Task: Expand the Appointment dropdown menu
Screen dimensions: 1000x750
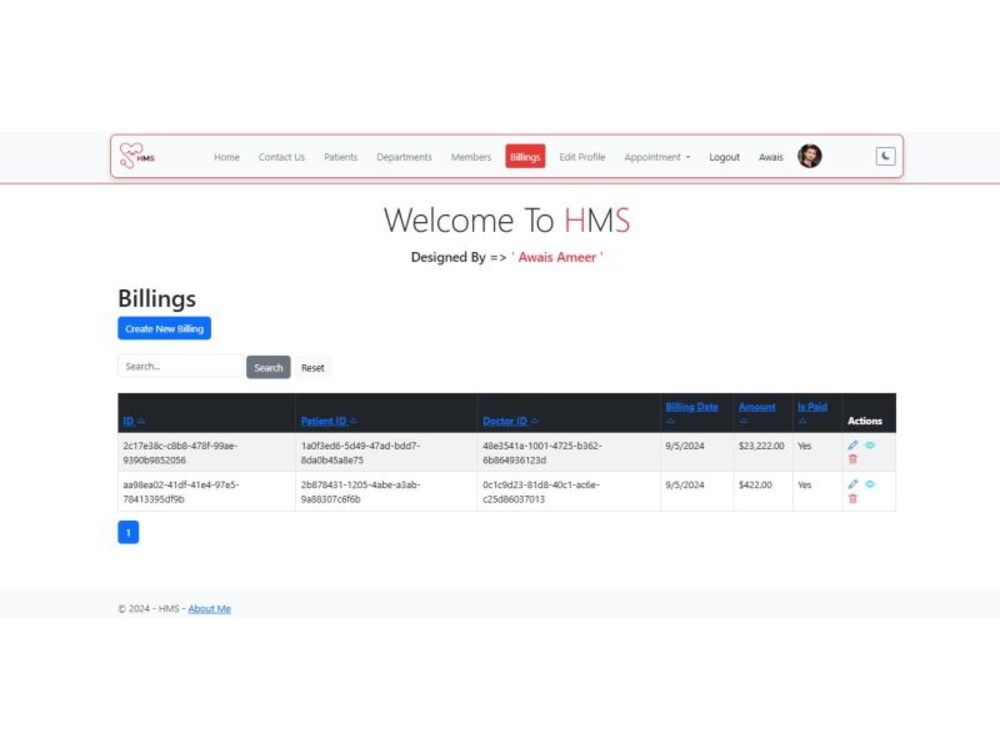Action: tap(657, 157)
